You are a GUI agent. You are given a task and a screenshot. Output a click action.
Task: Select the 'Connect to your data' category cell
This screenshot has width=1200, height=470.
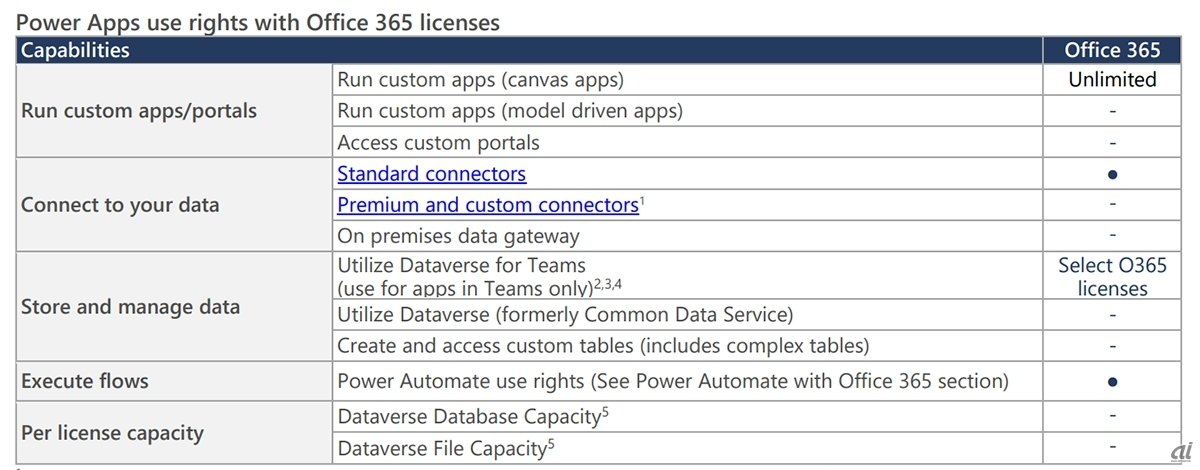[120, 205]
